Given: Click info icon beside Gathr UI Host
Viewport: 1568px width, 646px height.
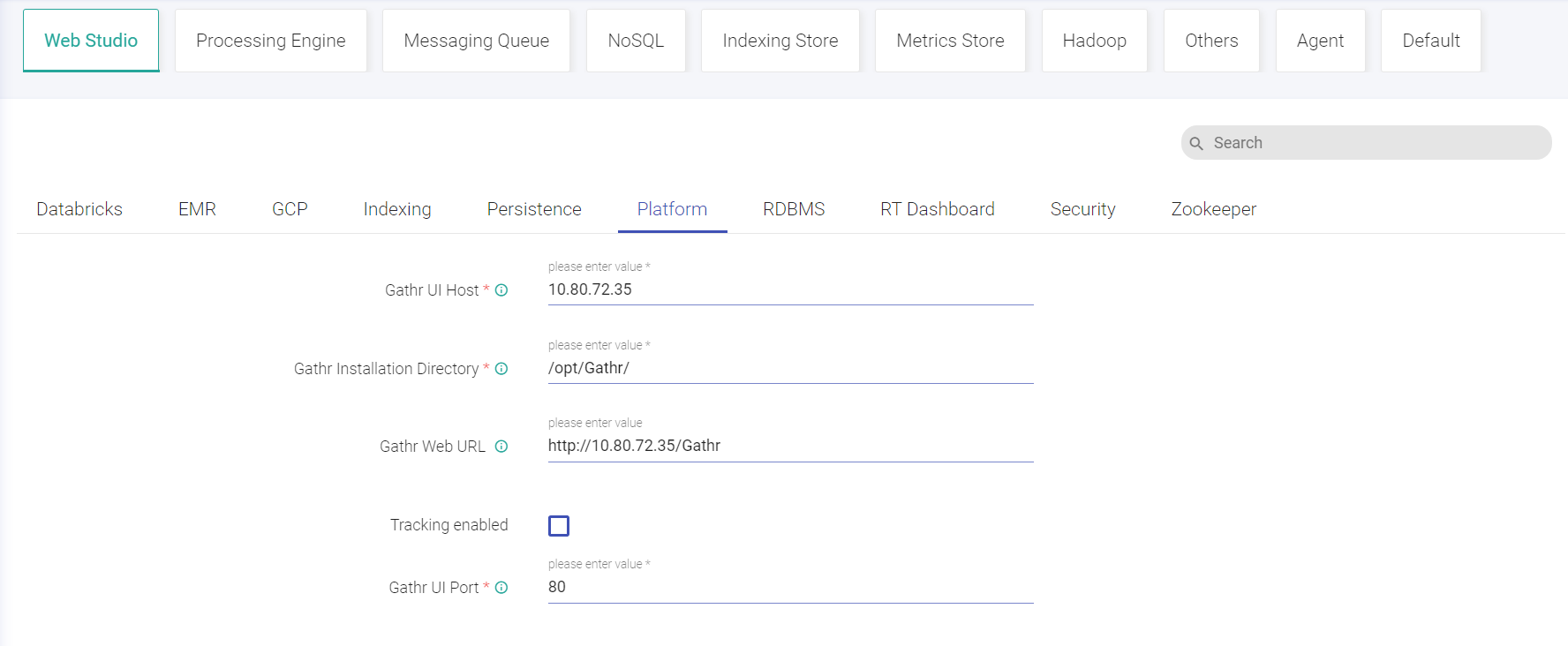Looking at the screenshot, I should point(501,290).
